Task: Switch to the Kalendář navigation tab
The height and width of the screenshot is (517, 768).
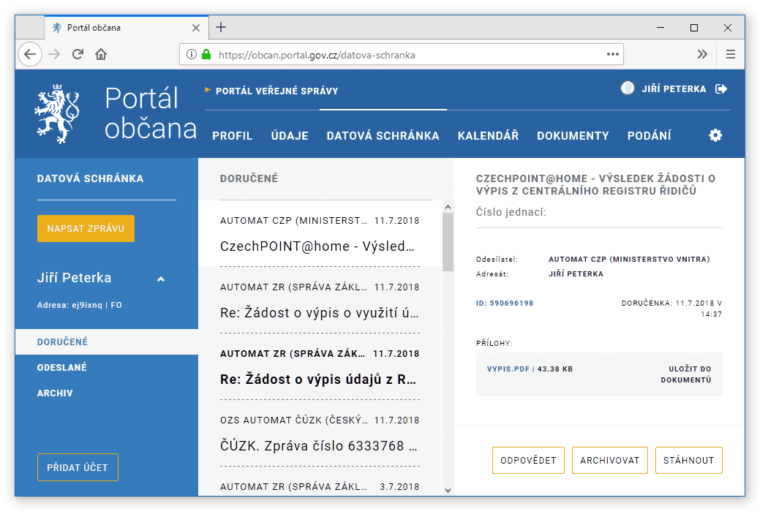Action: 488,136
